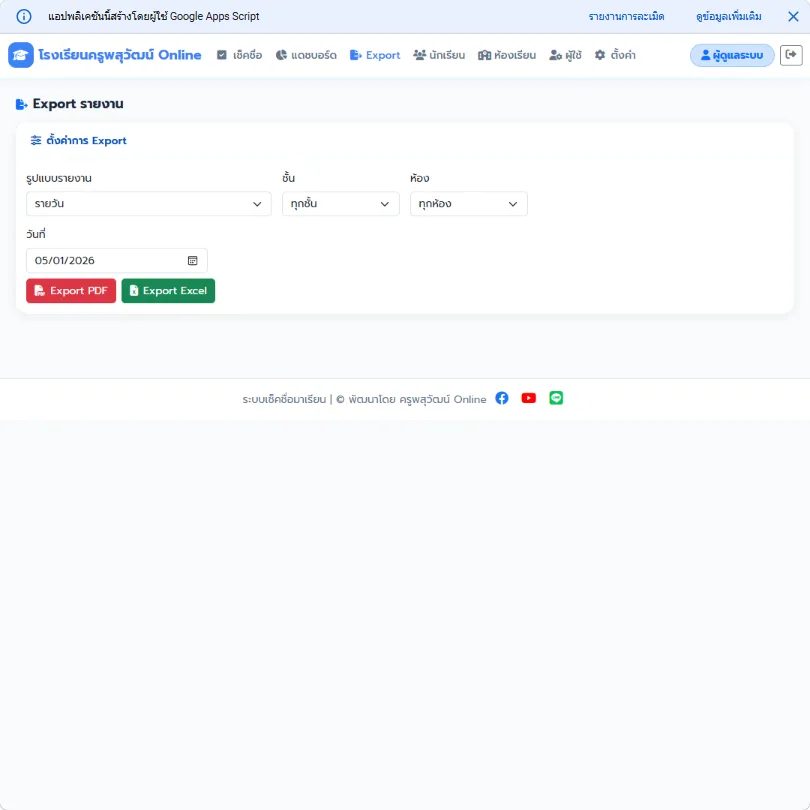Click the logout arrow icon

click(x=791, y=55)
